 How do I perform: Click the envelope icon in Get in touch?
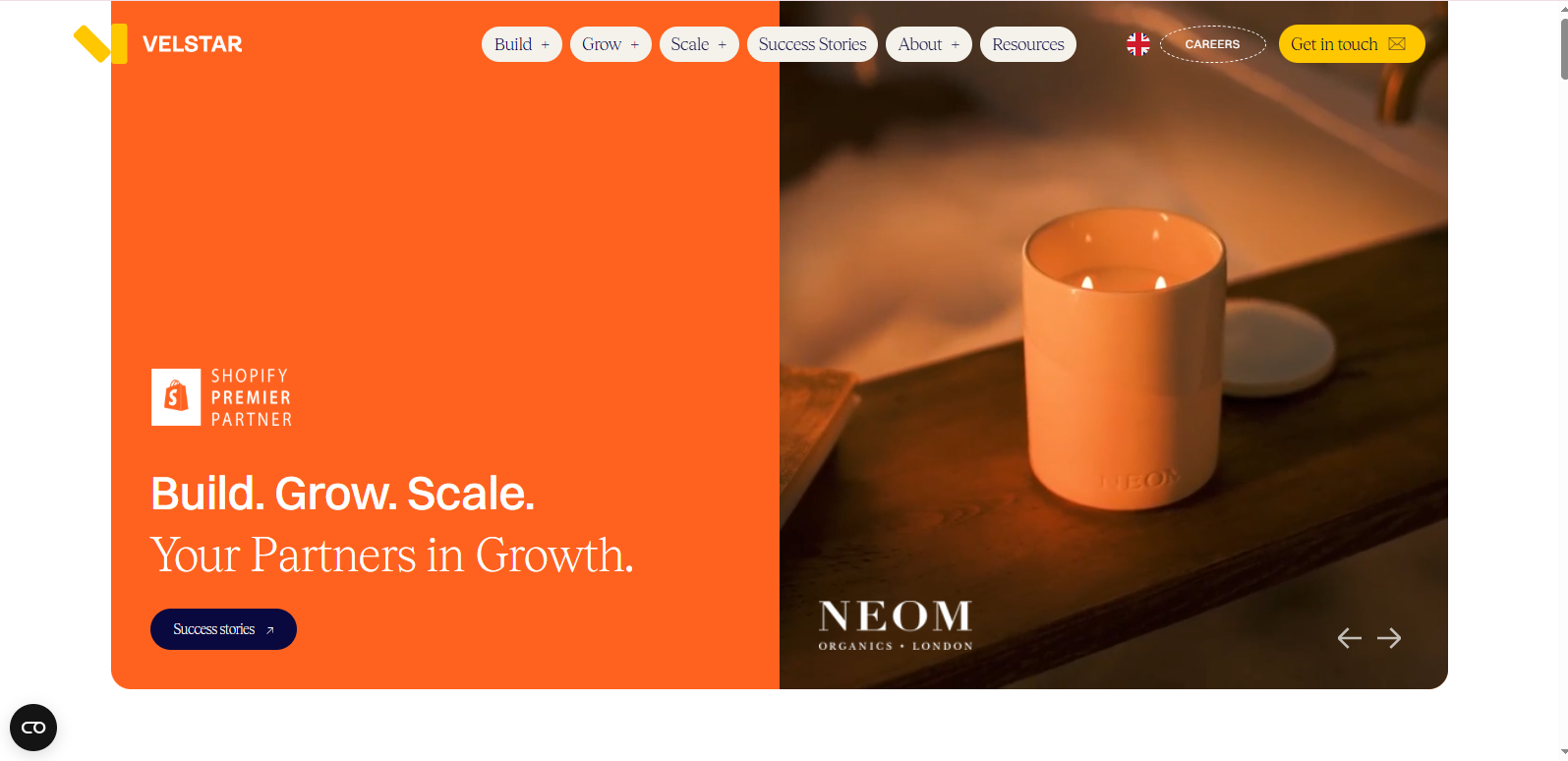[1397, 44]
